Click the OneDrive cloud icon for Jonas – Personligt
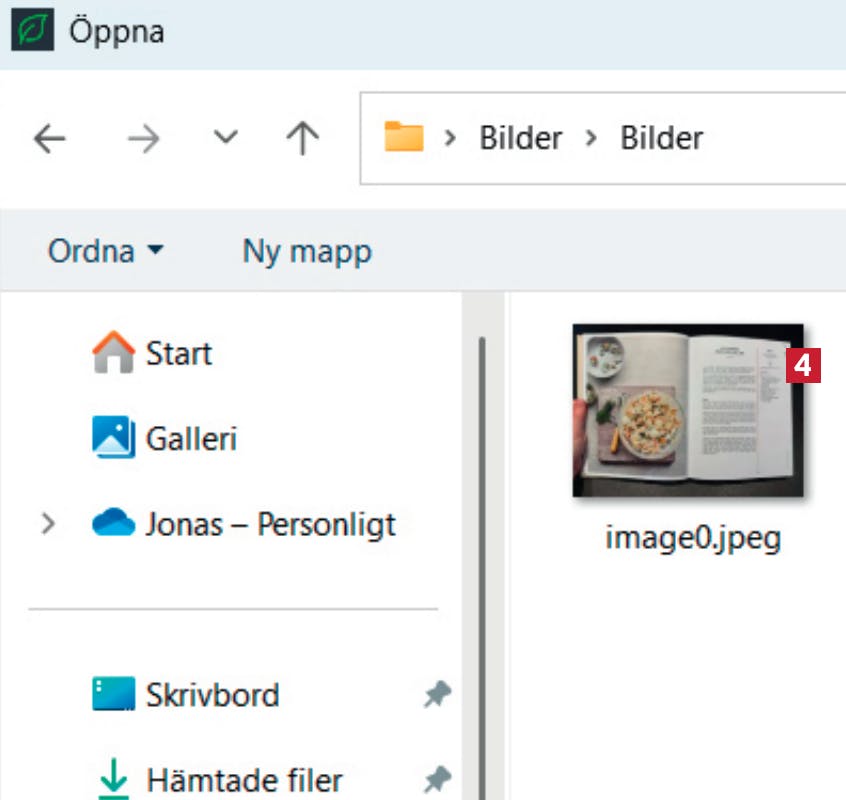Viewport: 846px width, 800px height. tap(113, 524)
